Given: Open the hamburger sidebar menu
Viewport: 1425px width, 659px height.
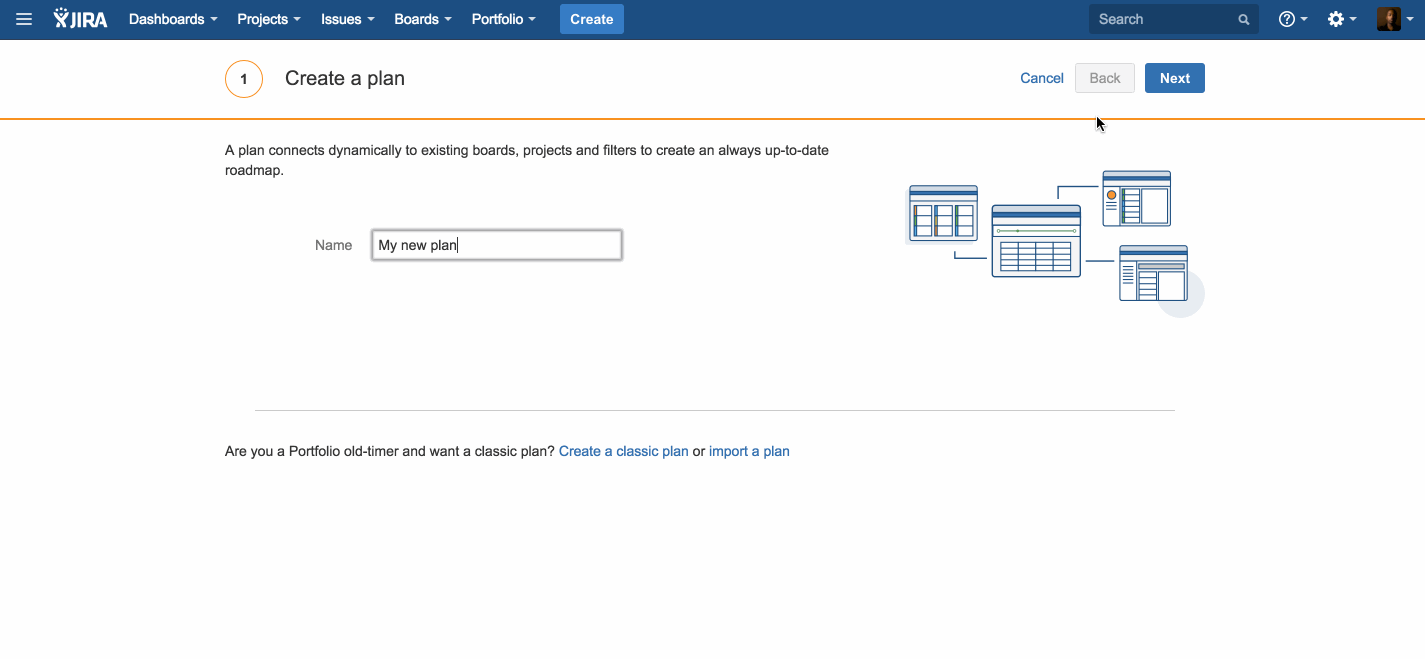Looking at the screenshot, I should tap(24, 19).
